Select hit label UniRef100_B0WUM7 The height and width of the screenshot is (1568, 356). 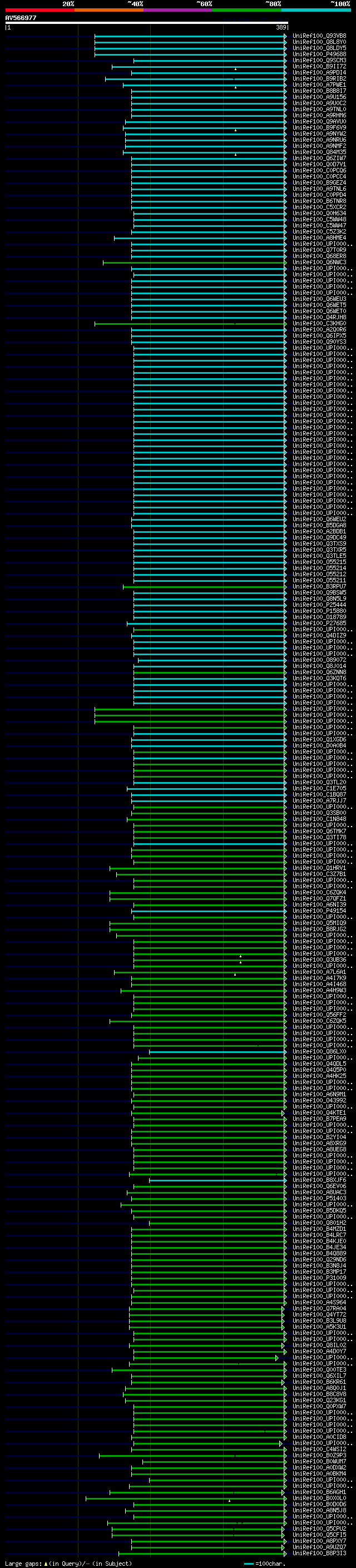[x=319, y=1461]
